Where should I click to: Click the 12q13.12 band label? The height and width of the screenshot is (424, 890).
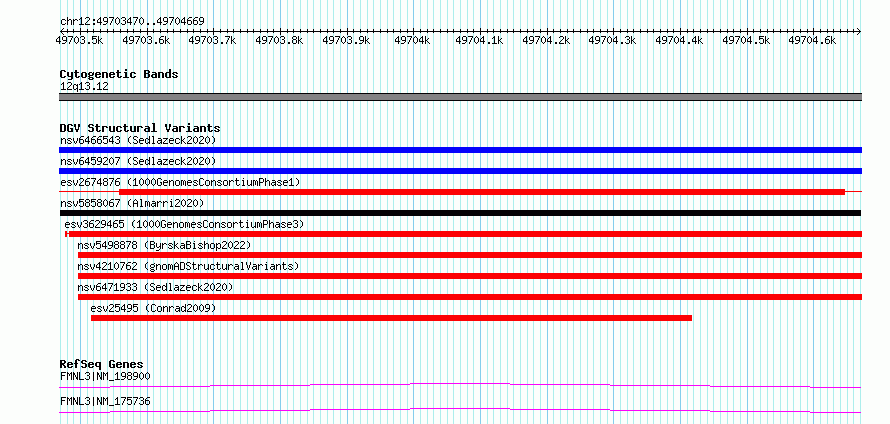pos(84,87)
